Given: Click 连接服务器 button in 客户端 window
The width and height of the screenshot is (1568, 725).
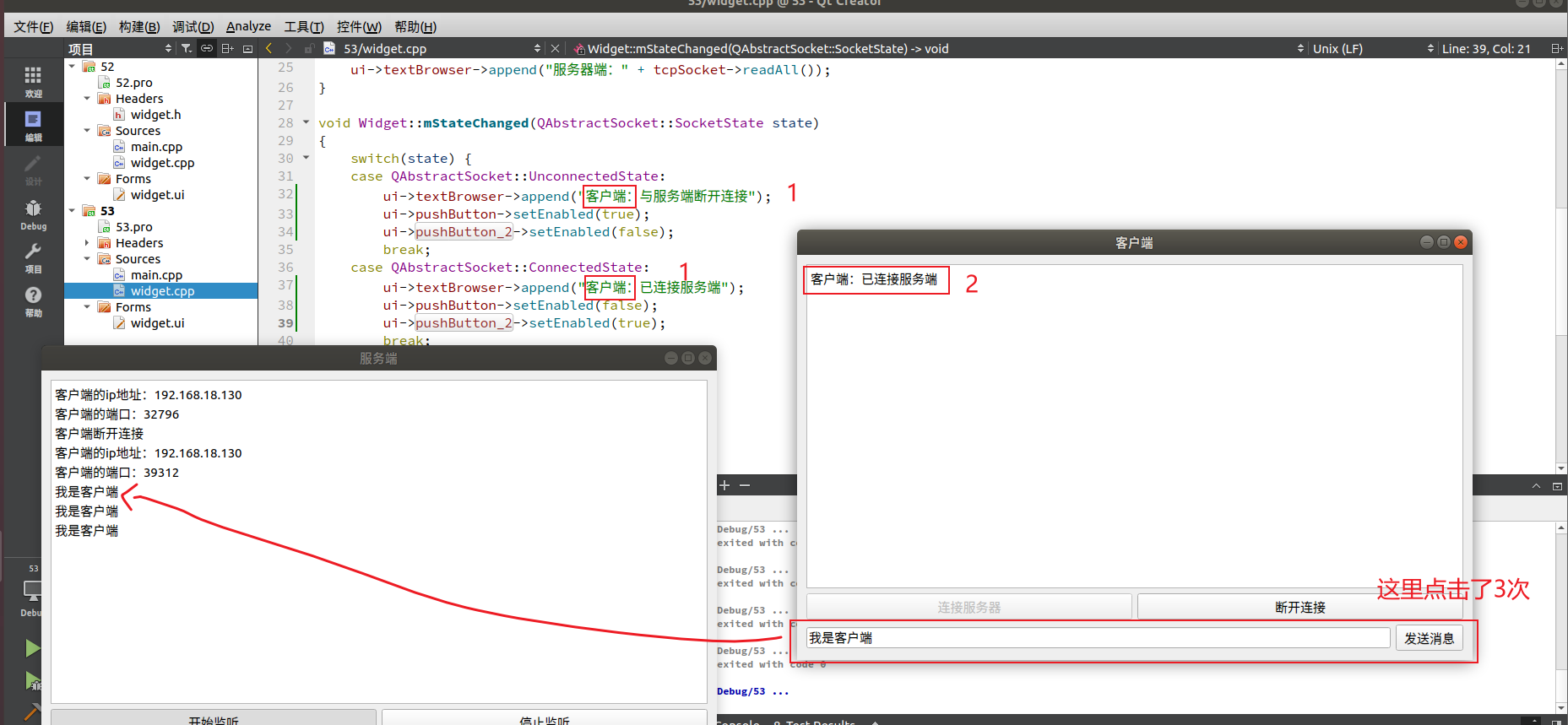Looking at the screenshot, I should point(968,608).
